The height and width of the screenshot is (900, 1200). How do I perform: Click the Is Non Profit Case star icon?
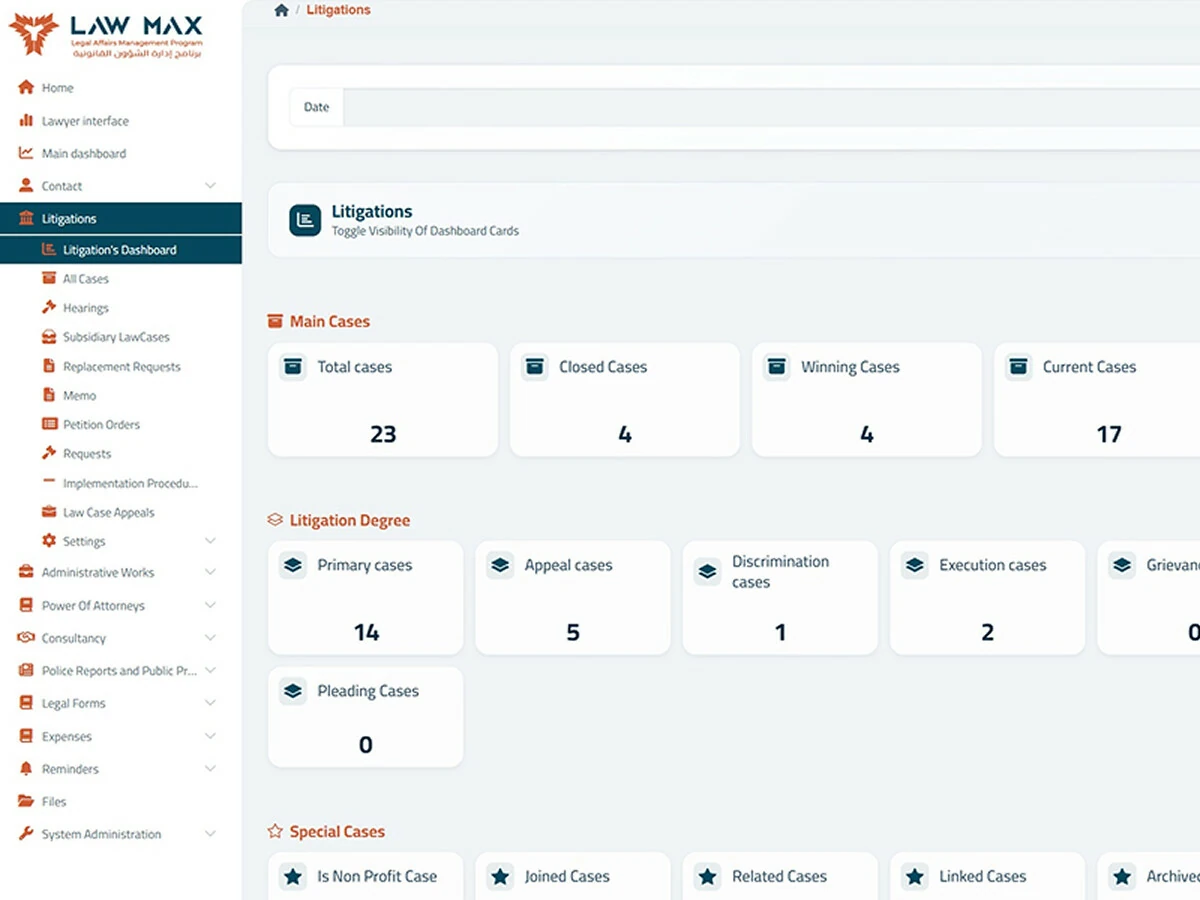pos(293,877)
